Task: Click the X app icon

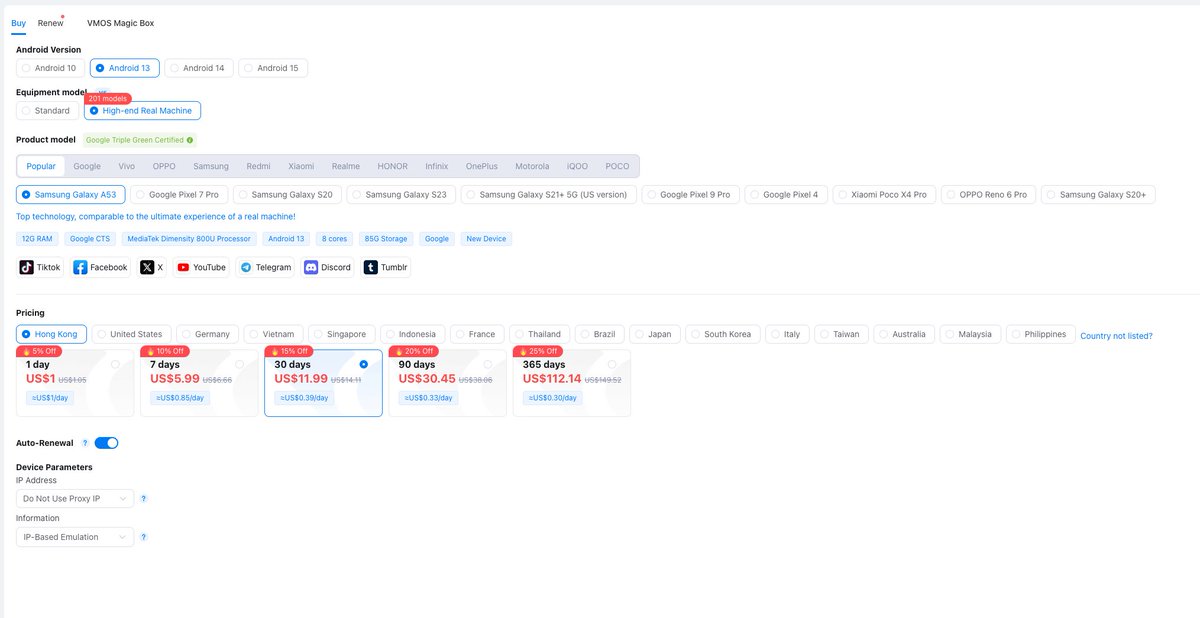Action: coord(147,267)
